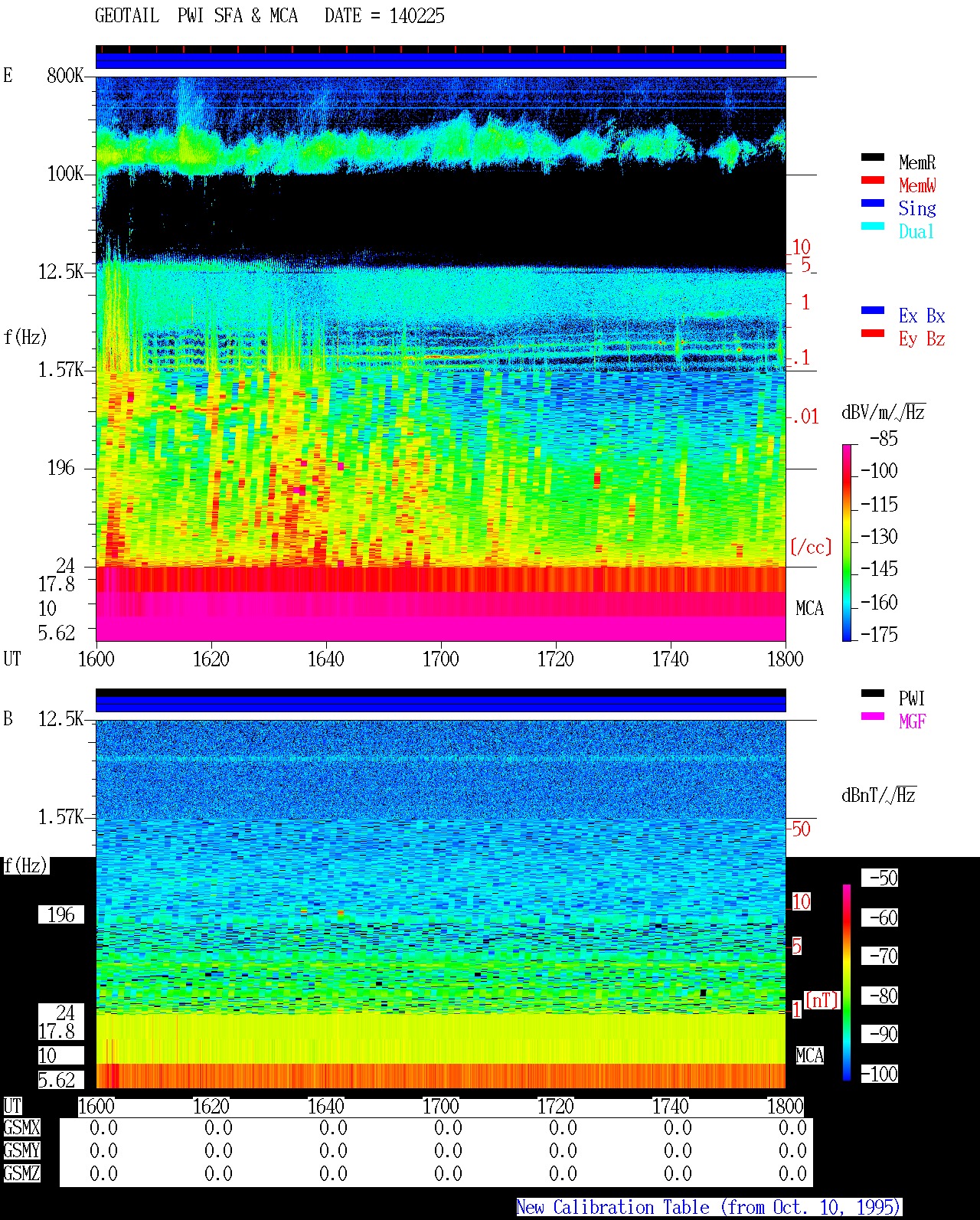Click the MemW legend text

pyautogui.click(x=917, y=185)
